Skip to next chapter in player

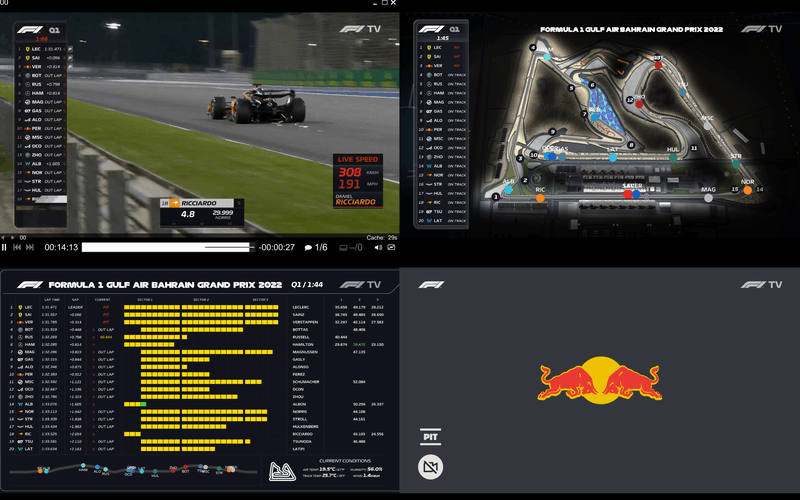tap(30, 247)
